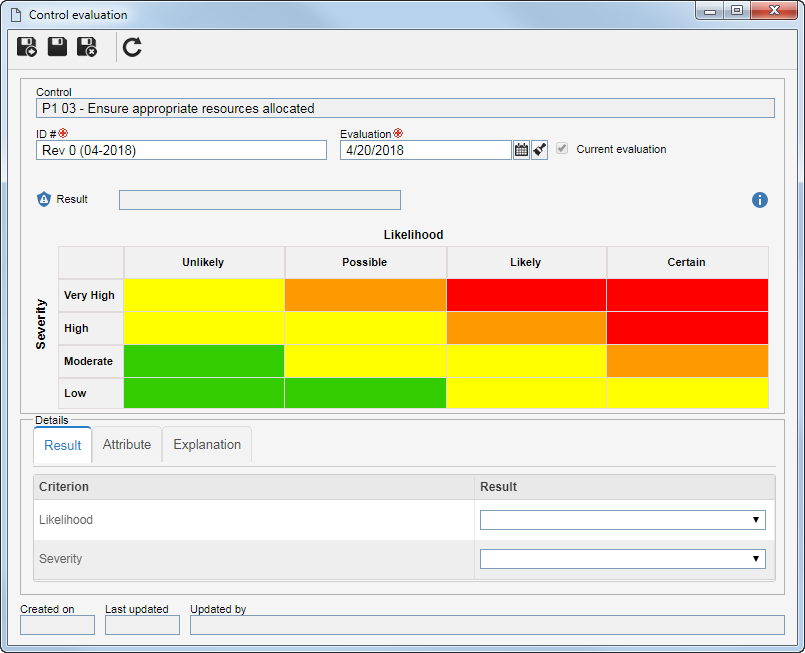Switch to the Attribute tab
The height and width of the screenshot is (653, 805).
pyautogui.click(x=127, y=445)
